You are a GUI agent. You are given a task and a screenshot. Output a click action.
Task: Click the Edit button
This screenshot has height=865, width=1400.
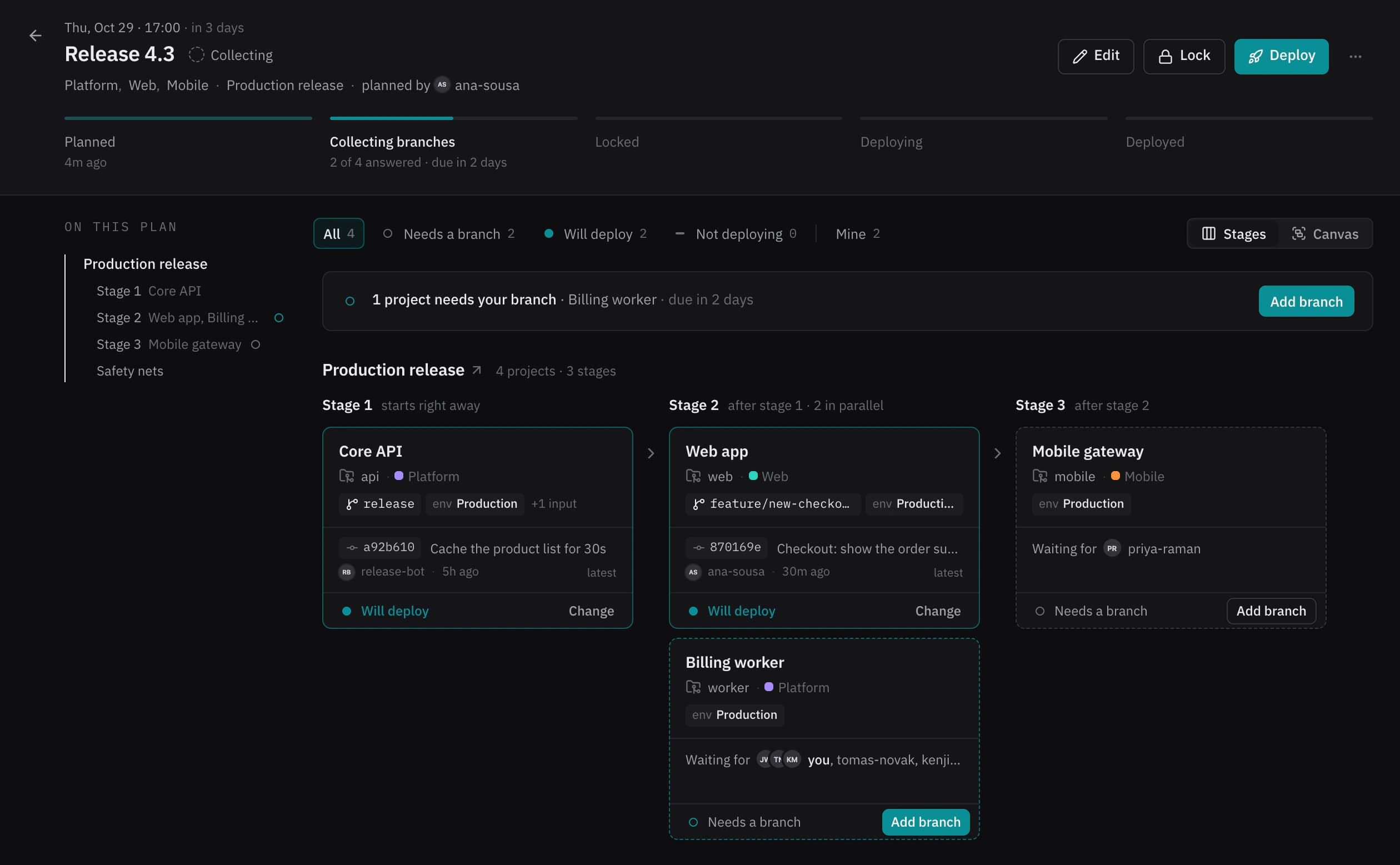point(1096,56)
